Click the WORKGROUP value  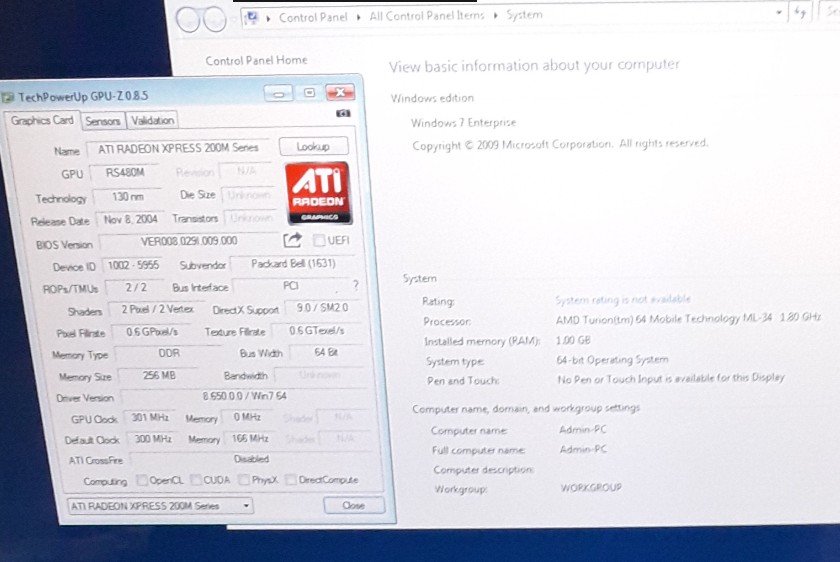591,488
